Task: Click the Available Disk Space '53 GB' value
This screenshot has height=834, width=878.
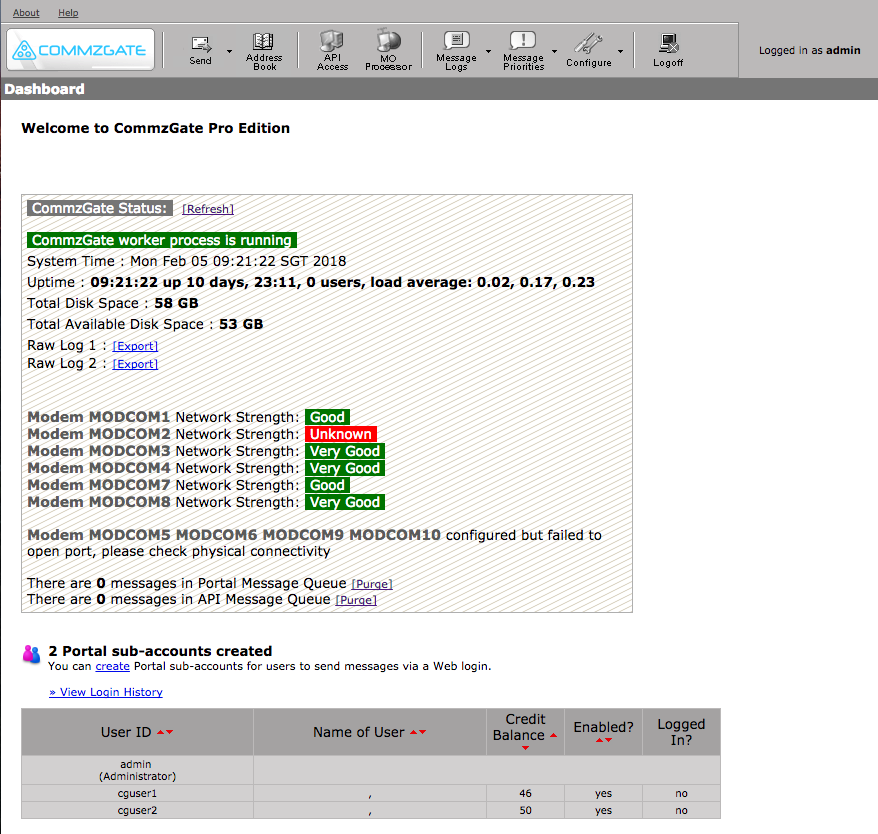Action: [x=241, y=324]
